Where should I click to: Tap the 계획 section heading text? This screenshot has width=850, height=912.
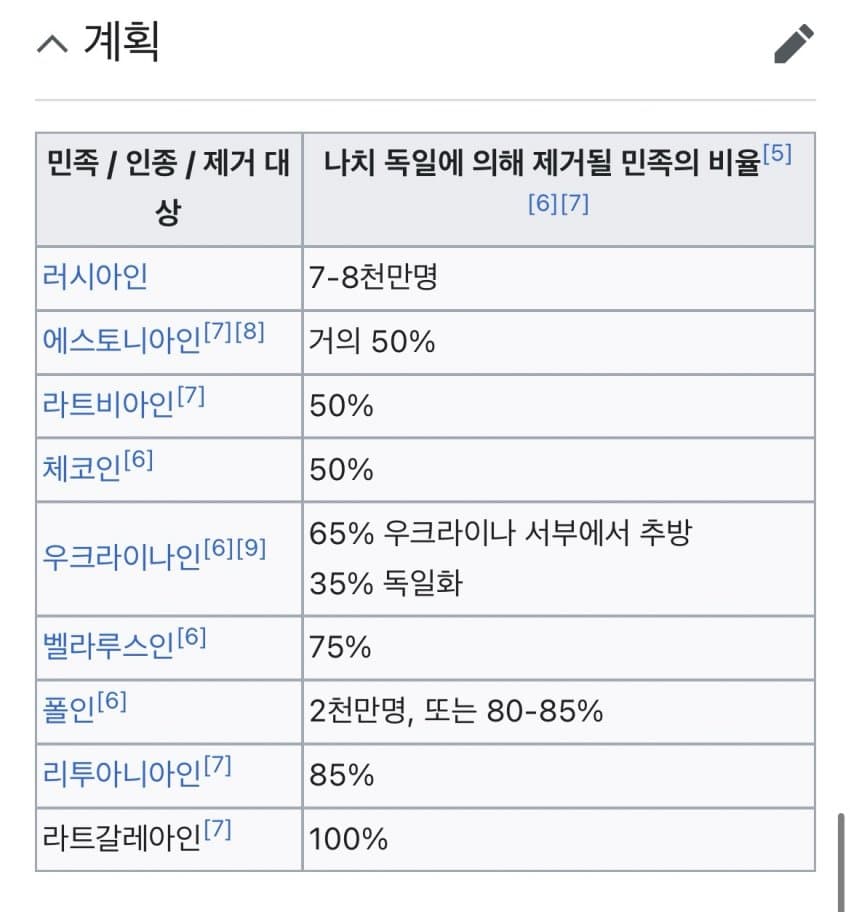coord(122,42)
